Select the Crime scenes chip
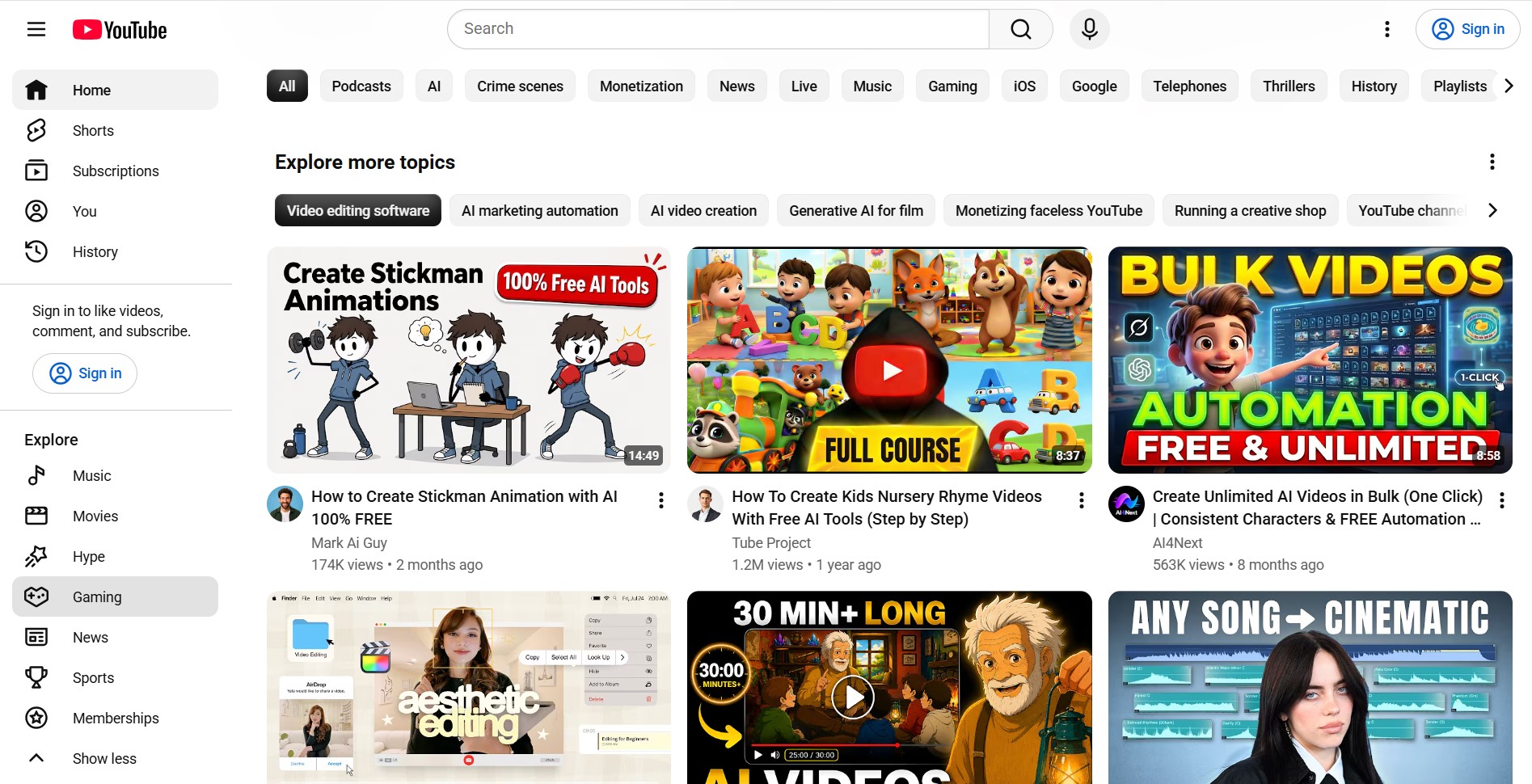Viewport: 1532px width, 784px height. click(520, 86)
